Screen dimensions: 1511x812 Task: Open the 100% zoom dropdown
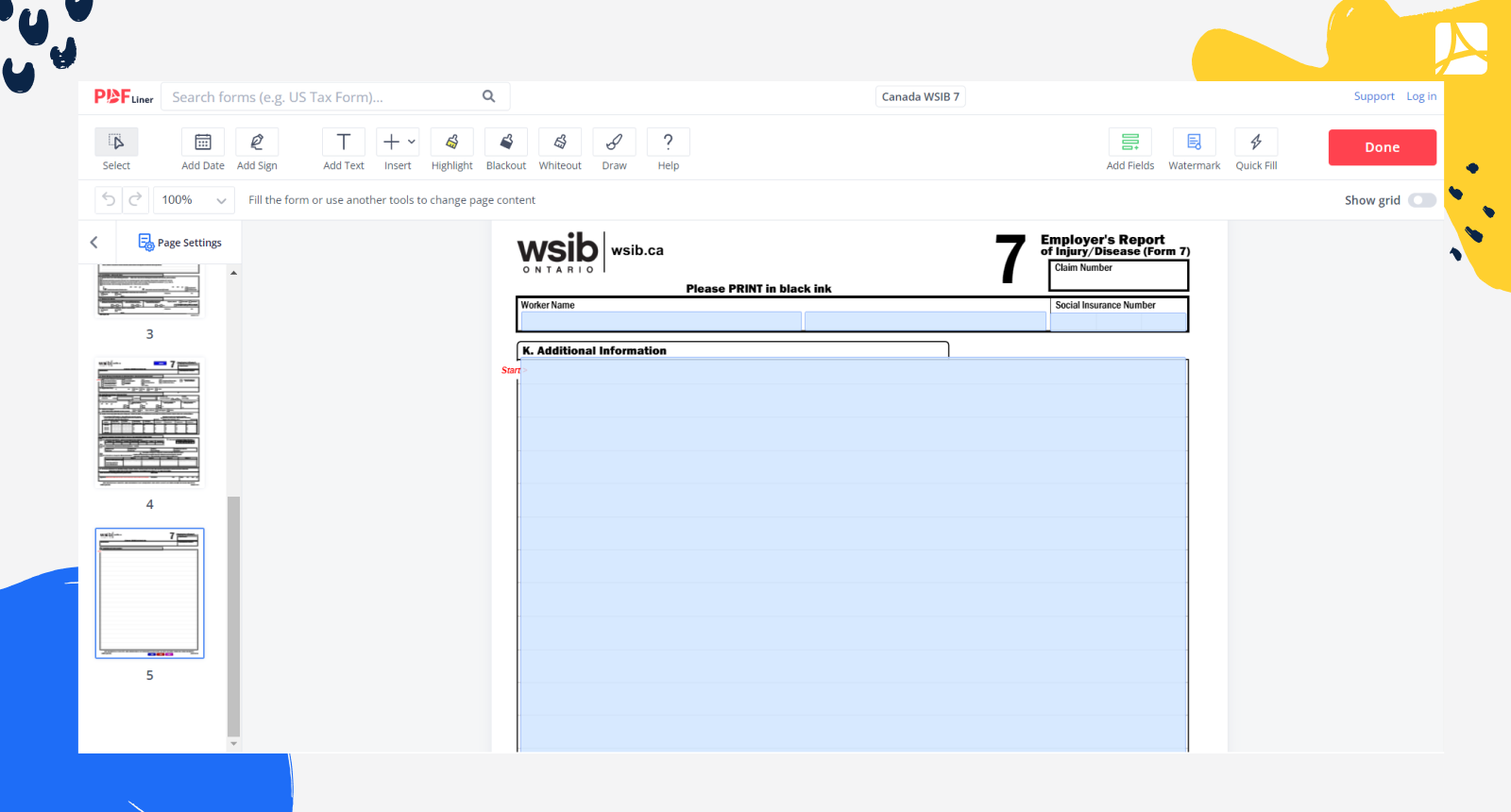coord(194,200)
